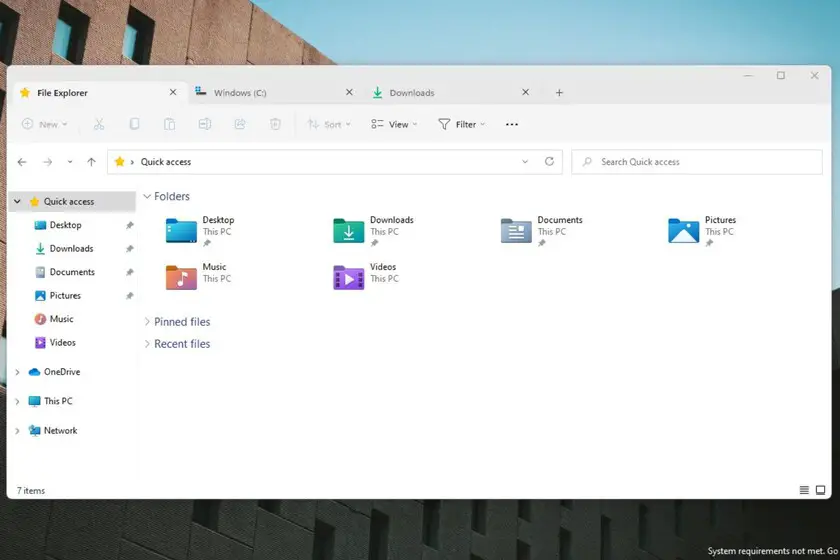Switch to details view in status bar
Viewport: 840px width, 560px height.
coord(804,490)
